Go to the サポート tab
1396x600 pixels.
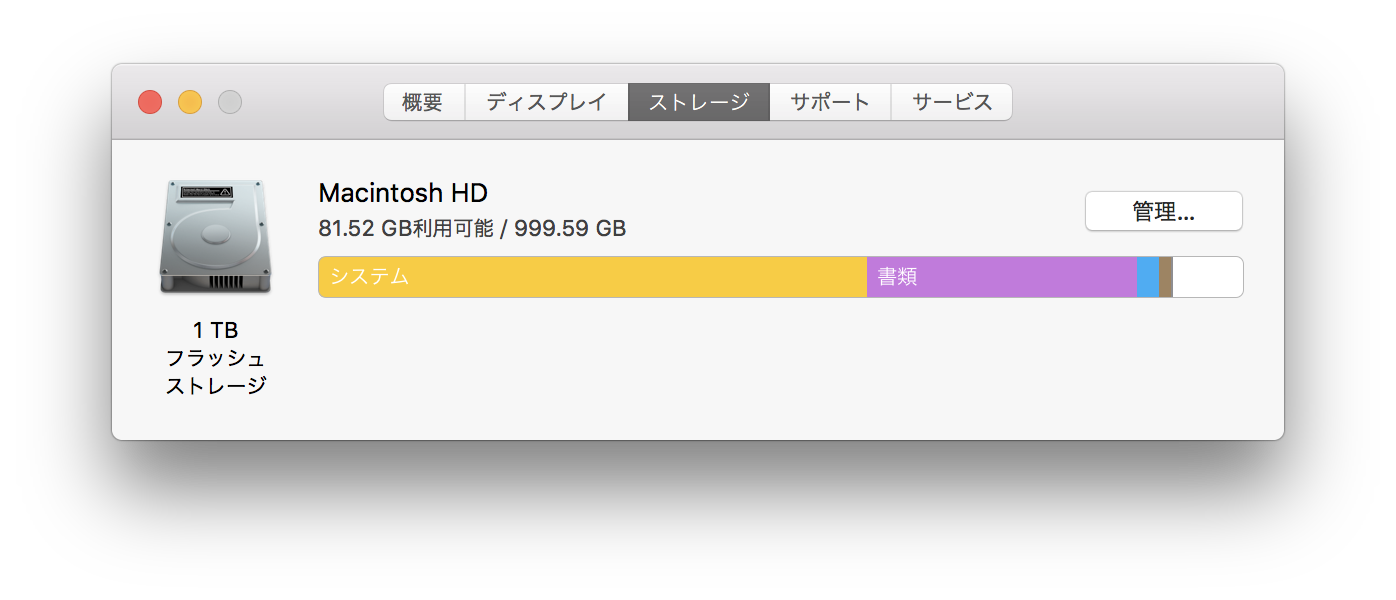tap(830, 102)
